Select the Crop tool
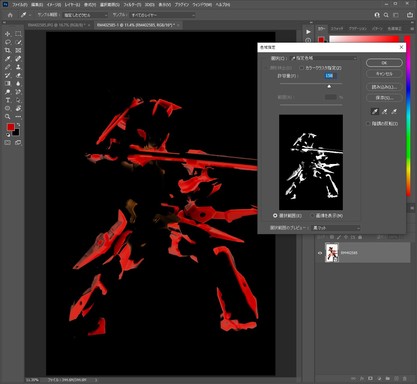 click(x=7, y=50)
